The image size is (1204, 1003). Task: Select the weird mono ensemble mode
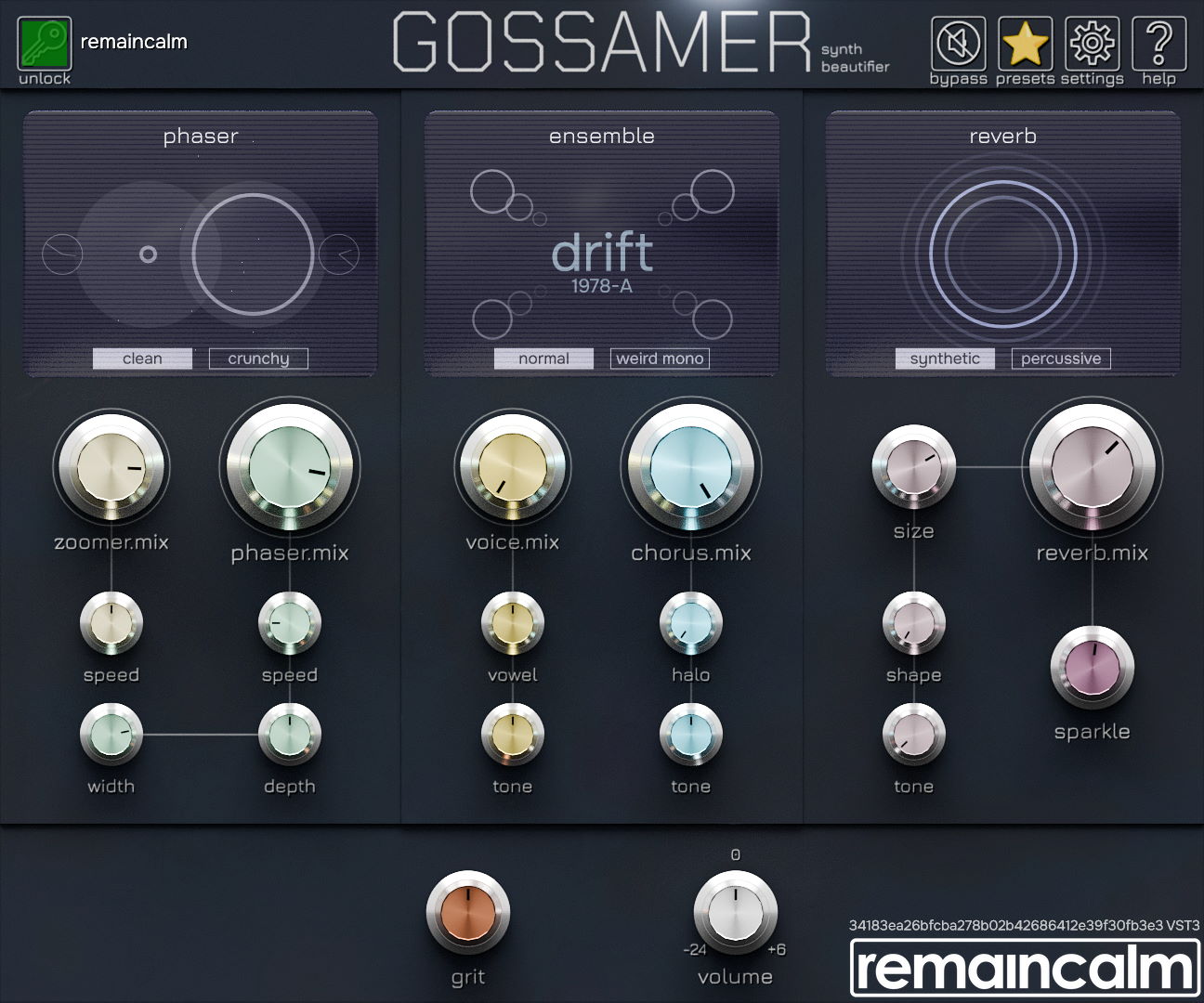coord(660,358)
